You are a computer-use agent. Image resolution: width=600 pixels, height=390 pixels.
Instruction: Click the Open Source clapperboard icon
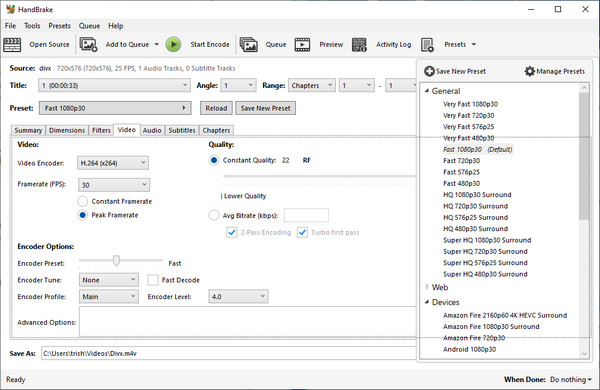[x=12, y=45]
